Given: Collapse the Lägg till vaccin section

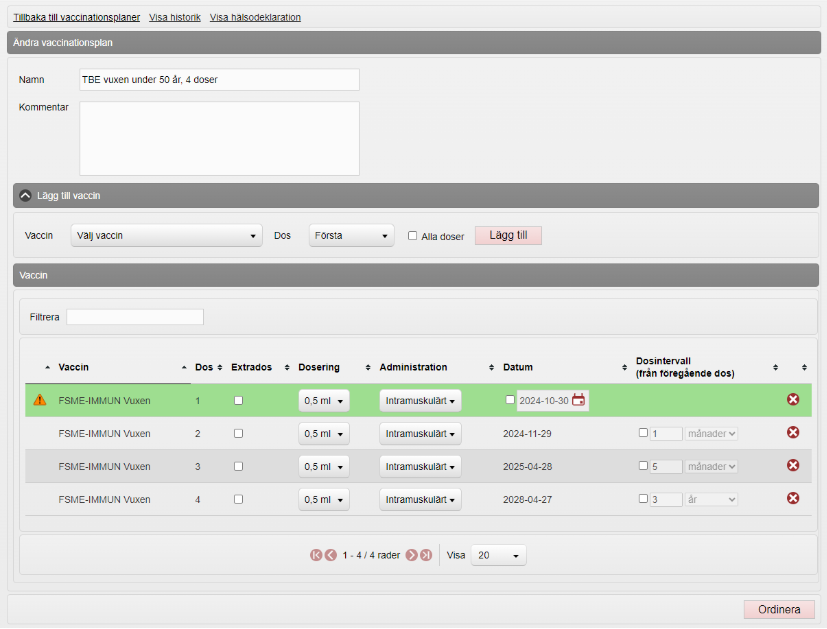Looking at the screenshot, I should click(26, 196).
